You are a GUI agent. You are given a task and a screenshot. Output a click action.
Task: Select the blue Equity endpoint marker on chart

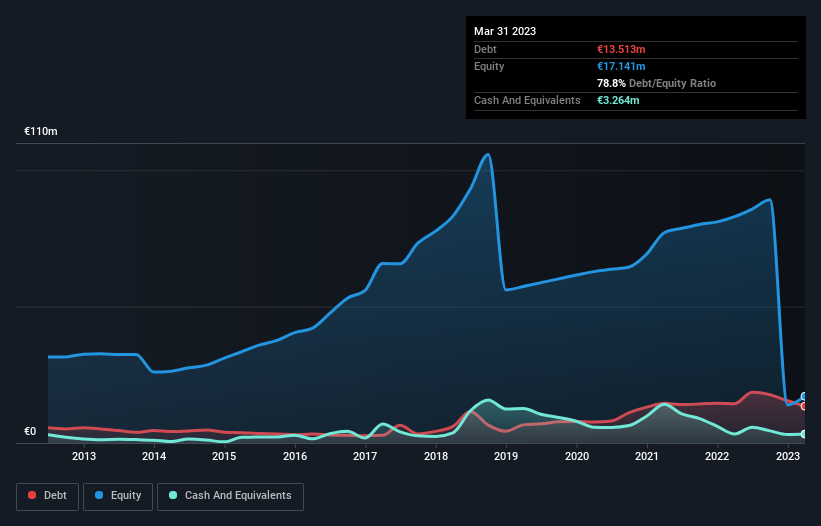pyautogui.click(x=804, y=397)
